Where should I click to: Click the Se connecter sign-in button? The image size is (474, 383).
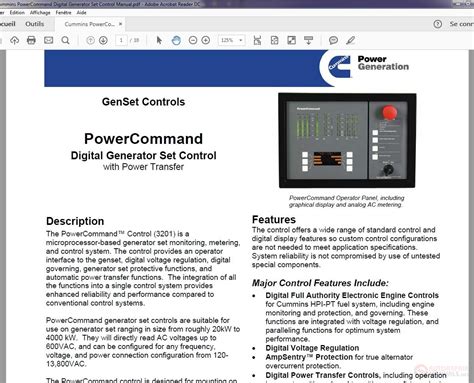click(462, 24)
